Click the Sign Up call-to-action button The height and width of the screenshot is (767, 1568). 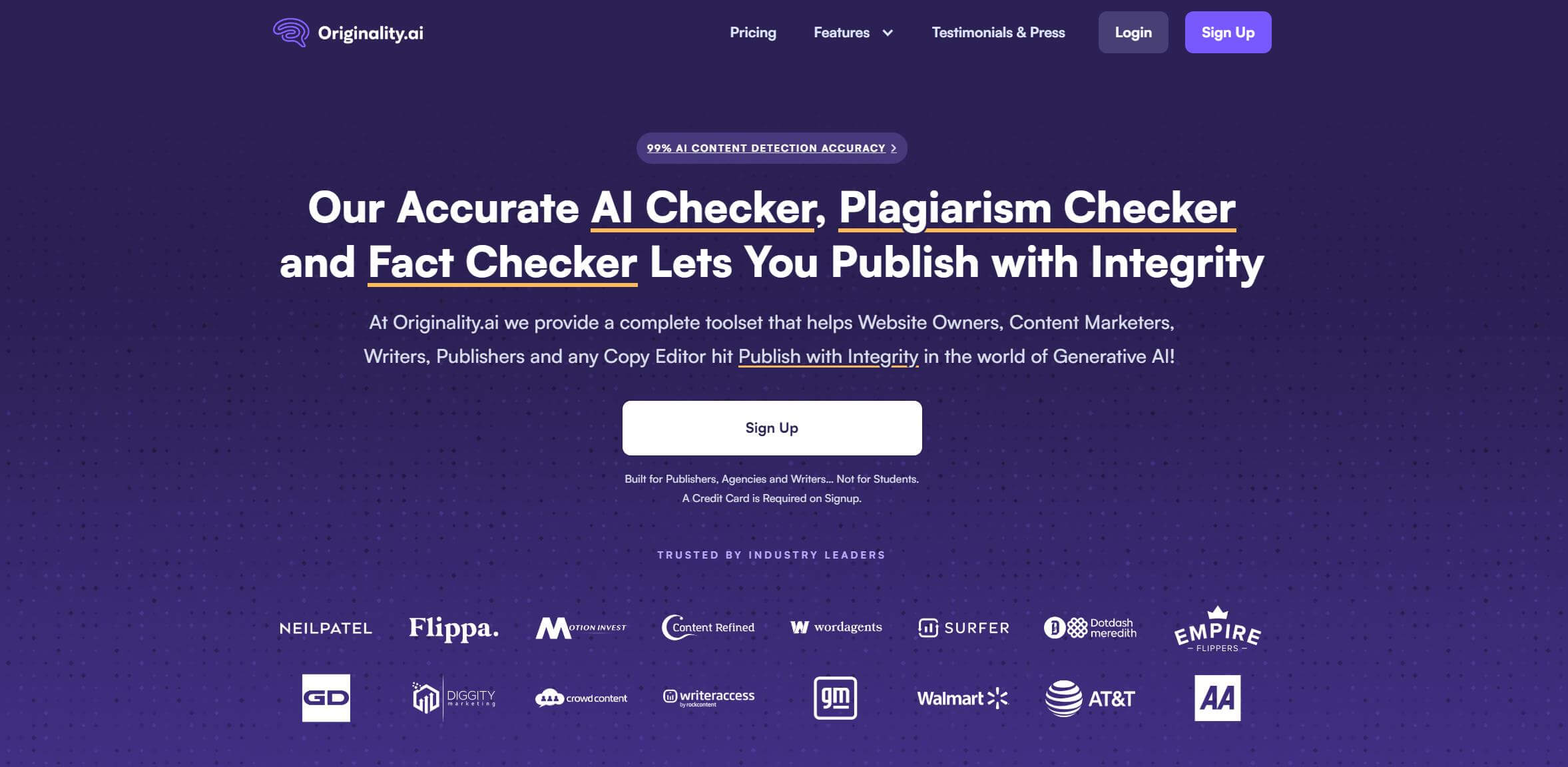tap(772, 428)
